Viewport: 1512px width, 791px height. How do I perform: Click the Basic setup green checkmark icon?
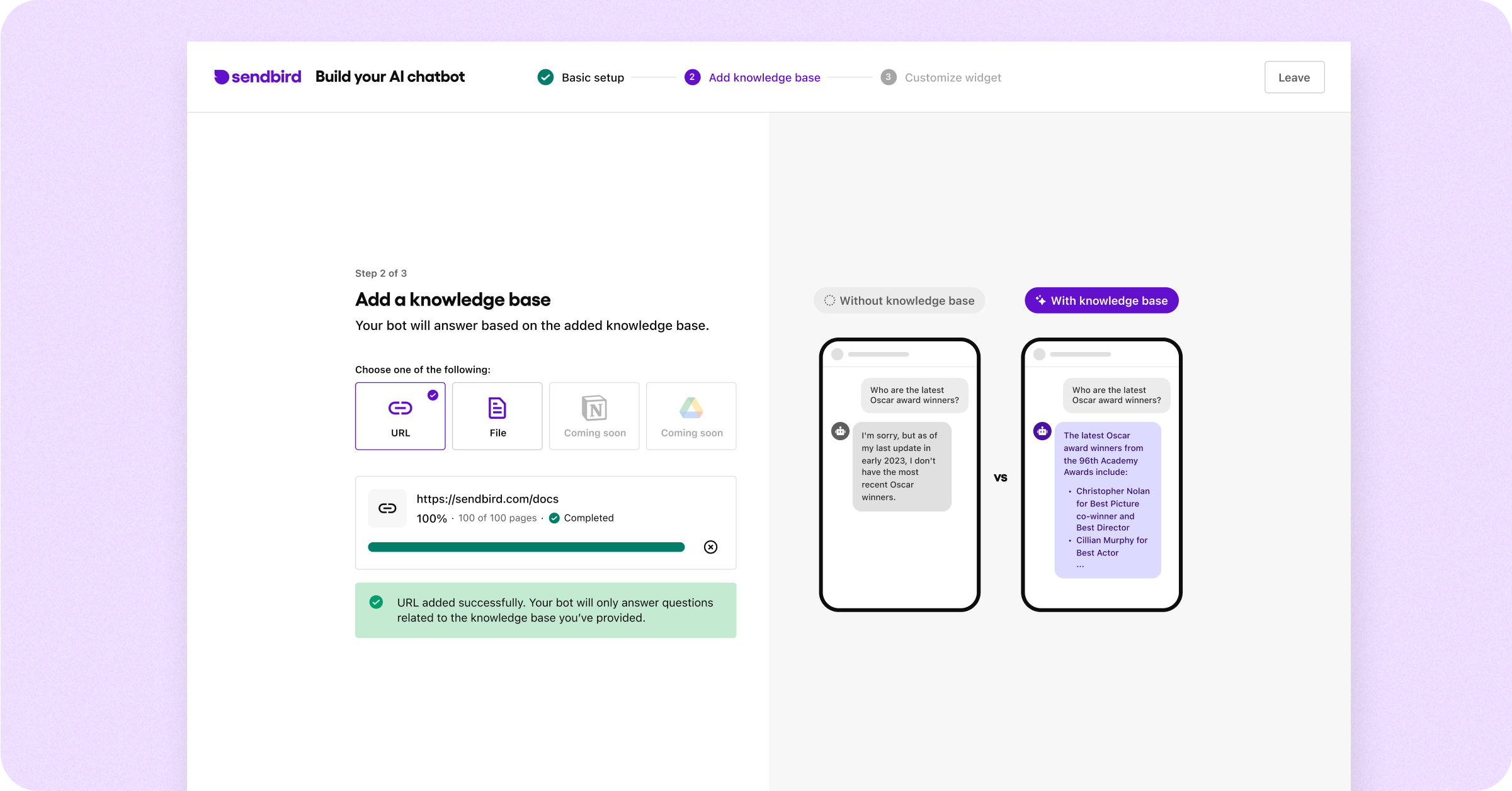(545, 77)
